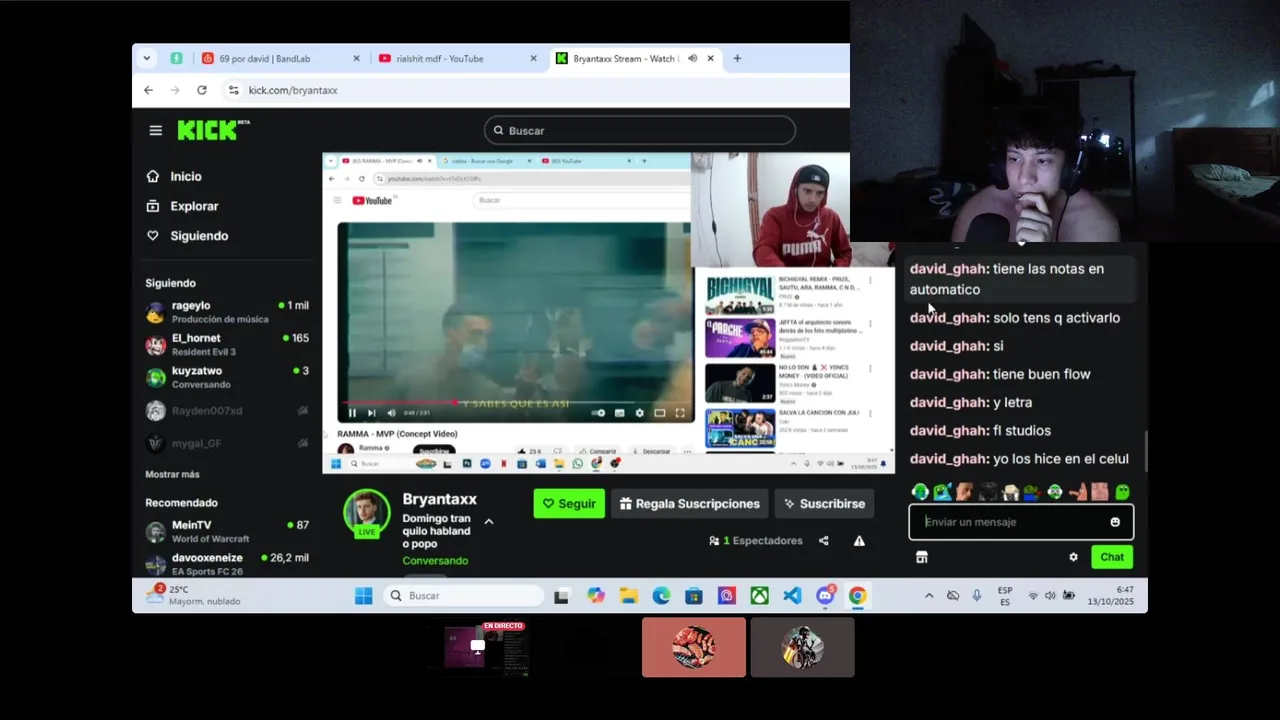Screen dimensions: 1280x720
Task: Click the share icon beside Espectadores
Action: 824,541
